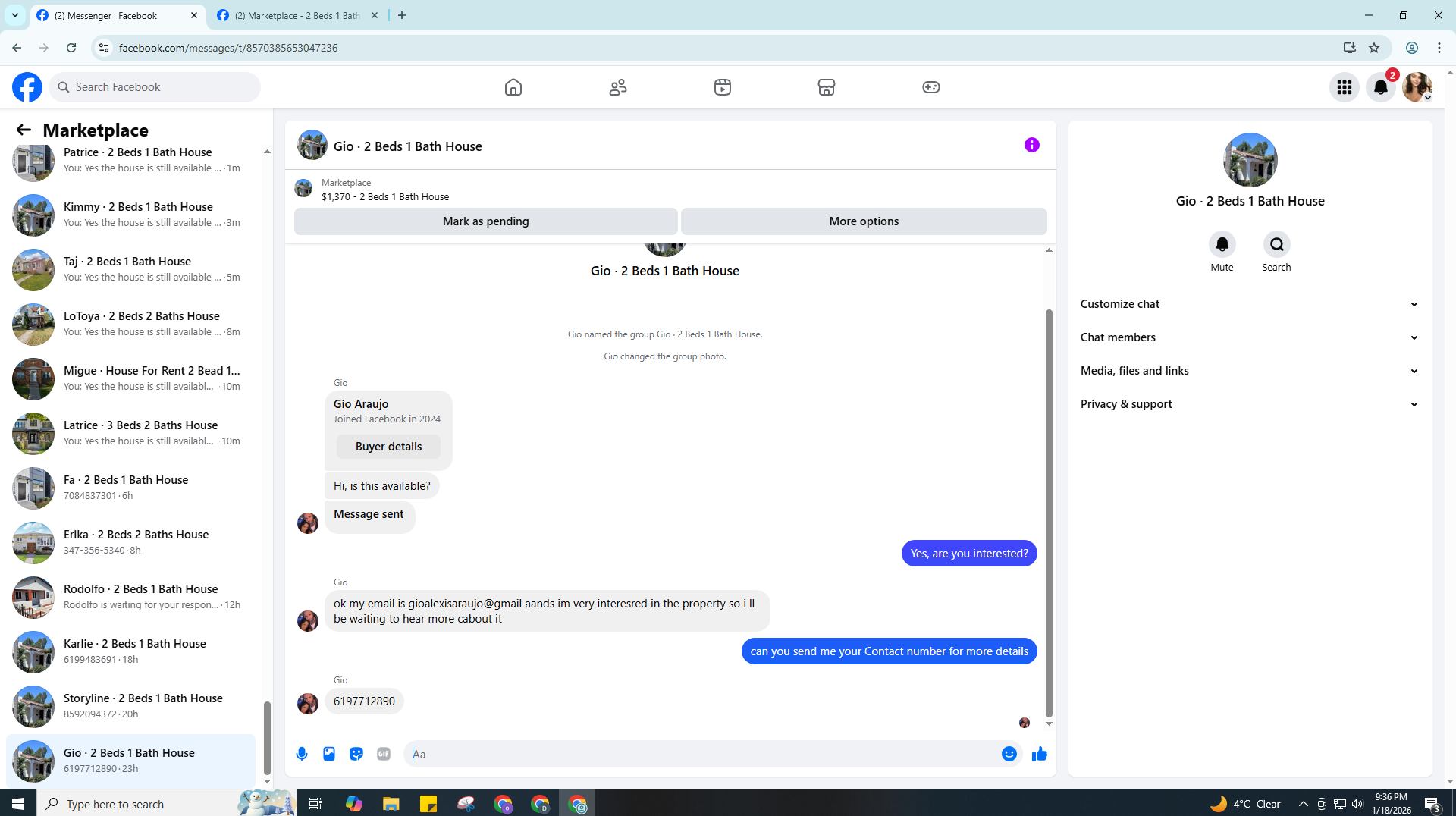1456x816 pixels.
Task: Open Chrome's three-dot menu
Action: click(x=1439, y=48)
